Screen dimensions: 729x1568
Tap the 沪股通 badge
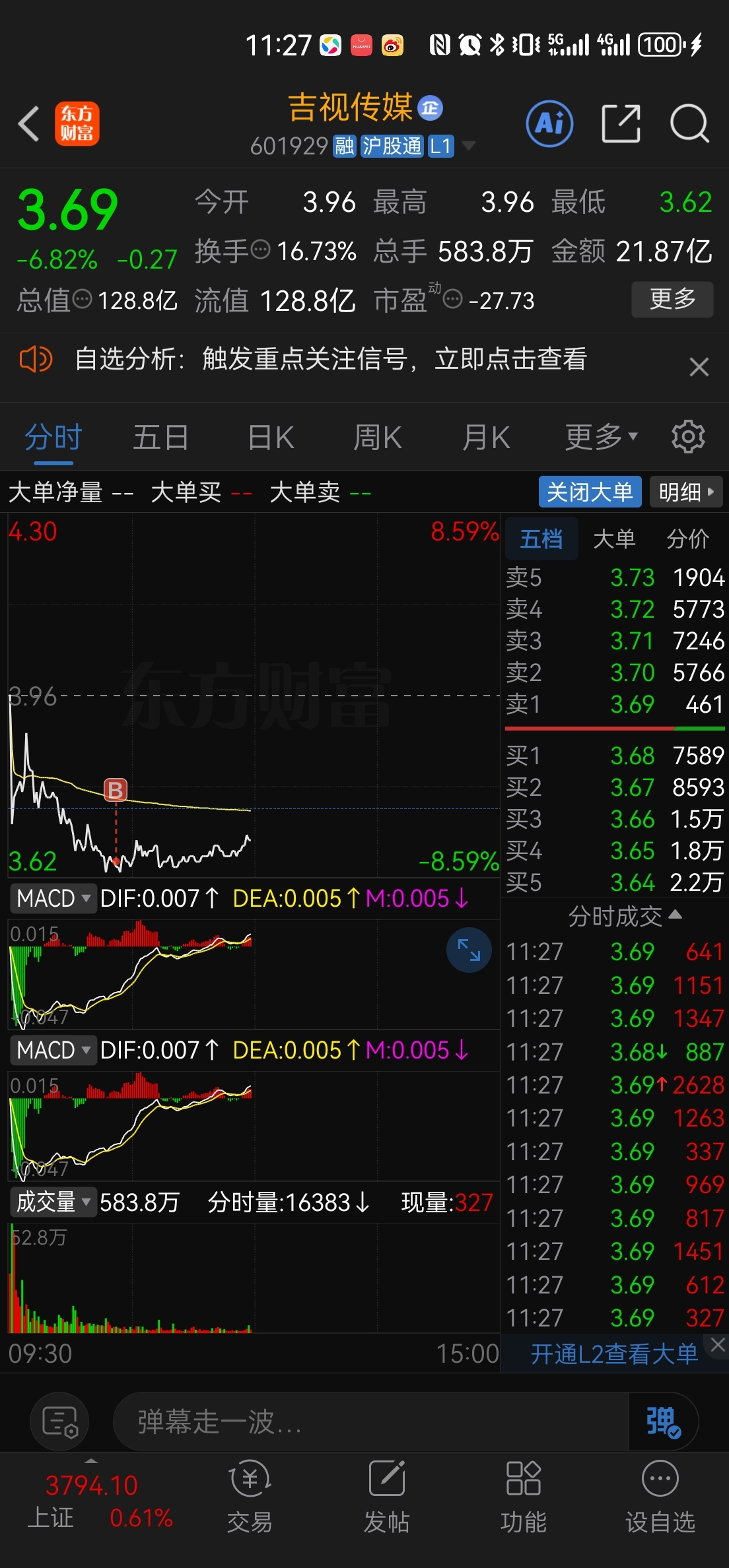click(x=392, y=146)
